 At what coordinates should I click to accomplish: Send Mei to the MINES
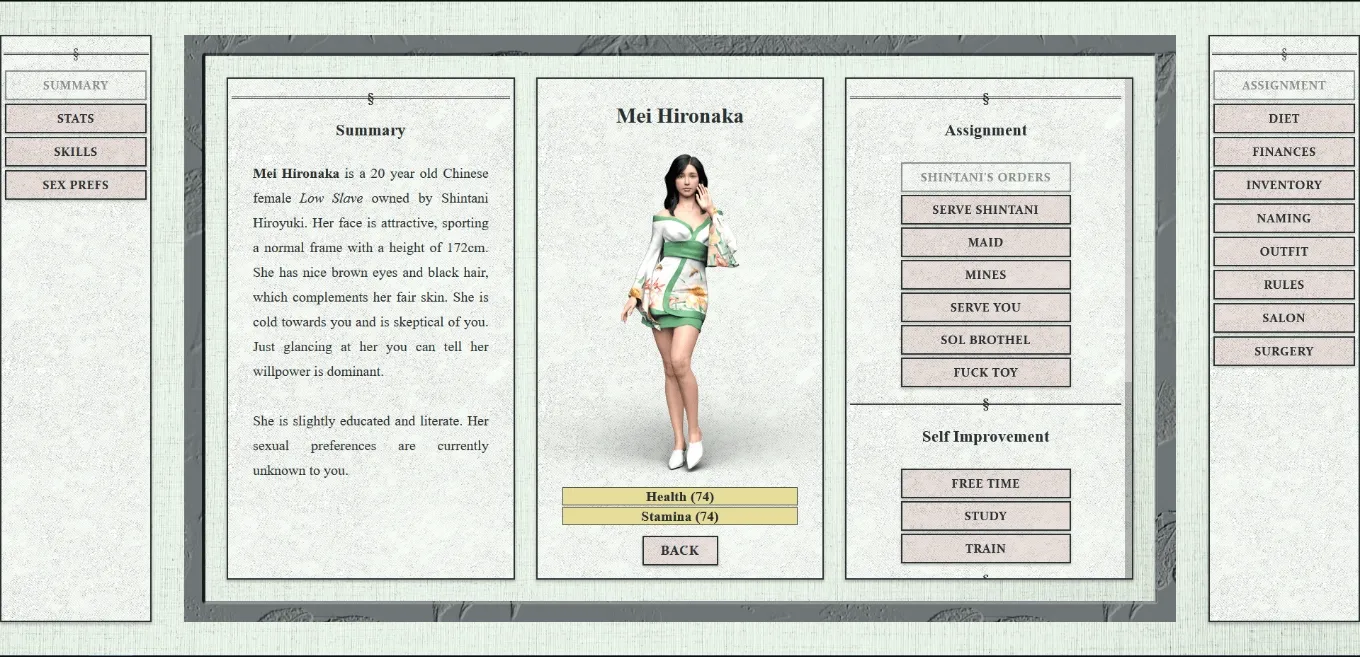click(x=985, y=274)
